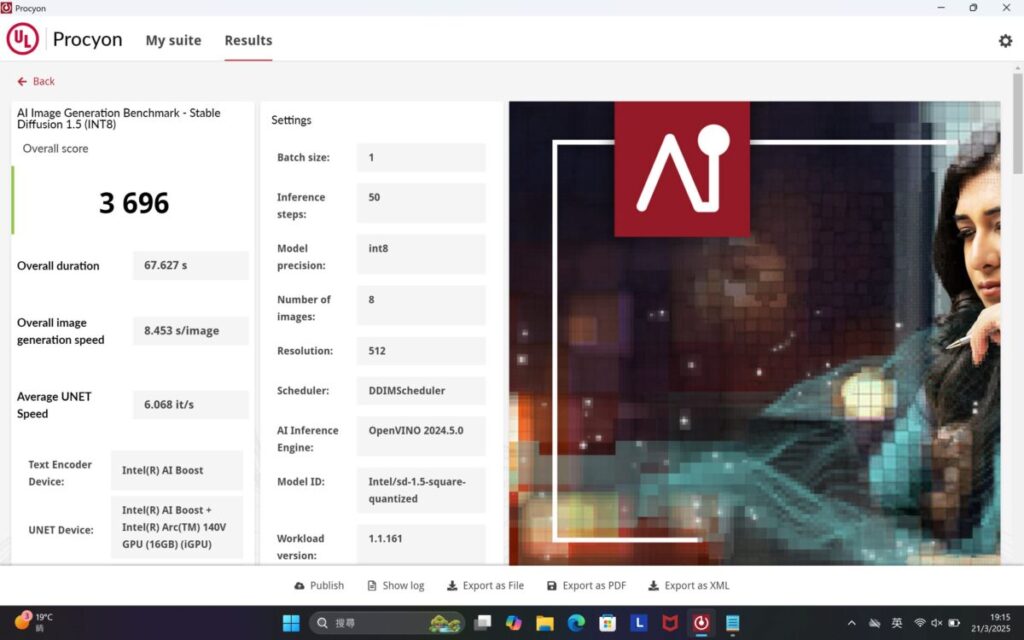The image size is (1024, 640).
Task: Select the Number of images value 8
Action: click(421, 305)
